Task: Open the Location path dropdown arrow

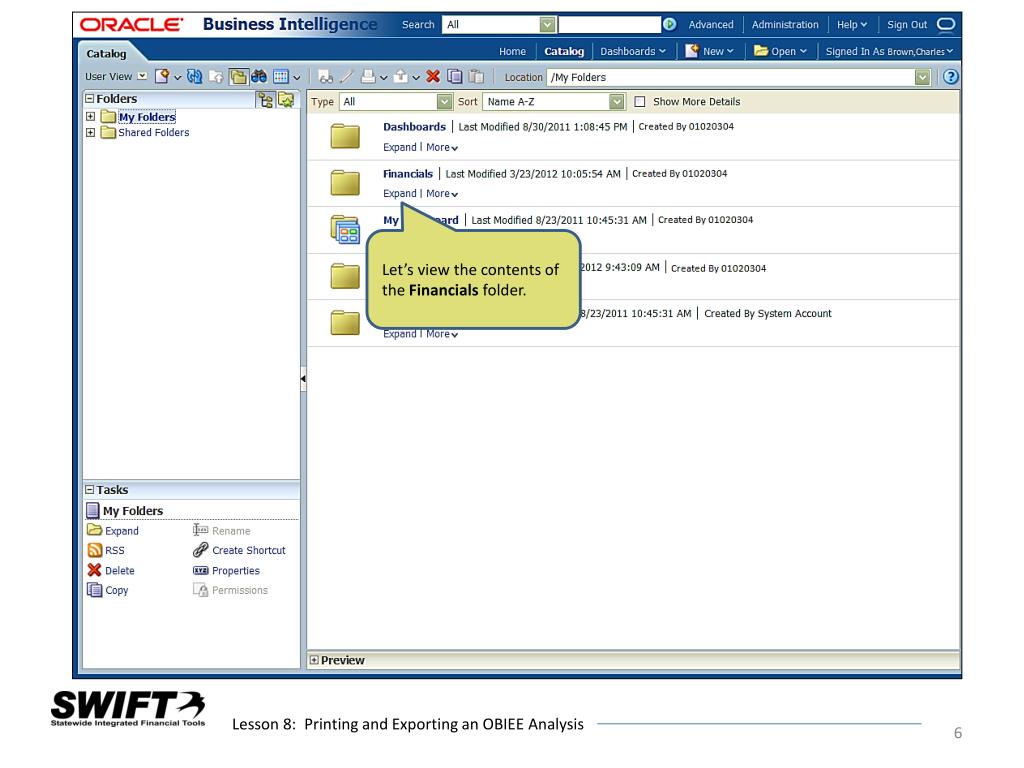Action: (922, 77)
